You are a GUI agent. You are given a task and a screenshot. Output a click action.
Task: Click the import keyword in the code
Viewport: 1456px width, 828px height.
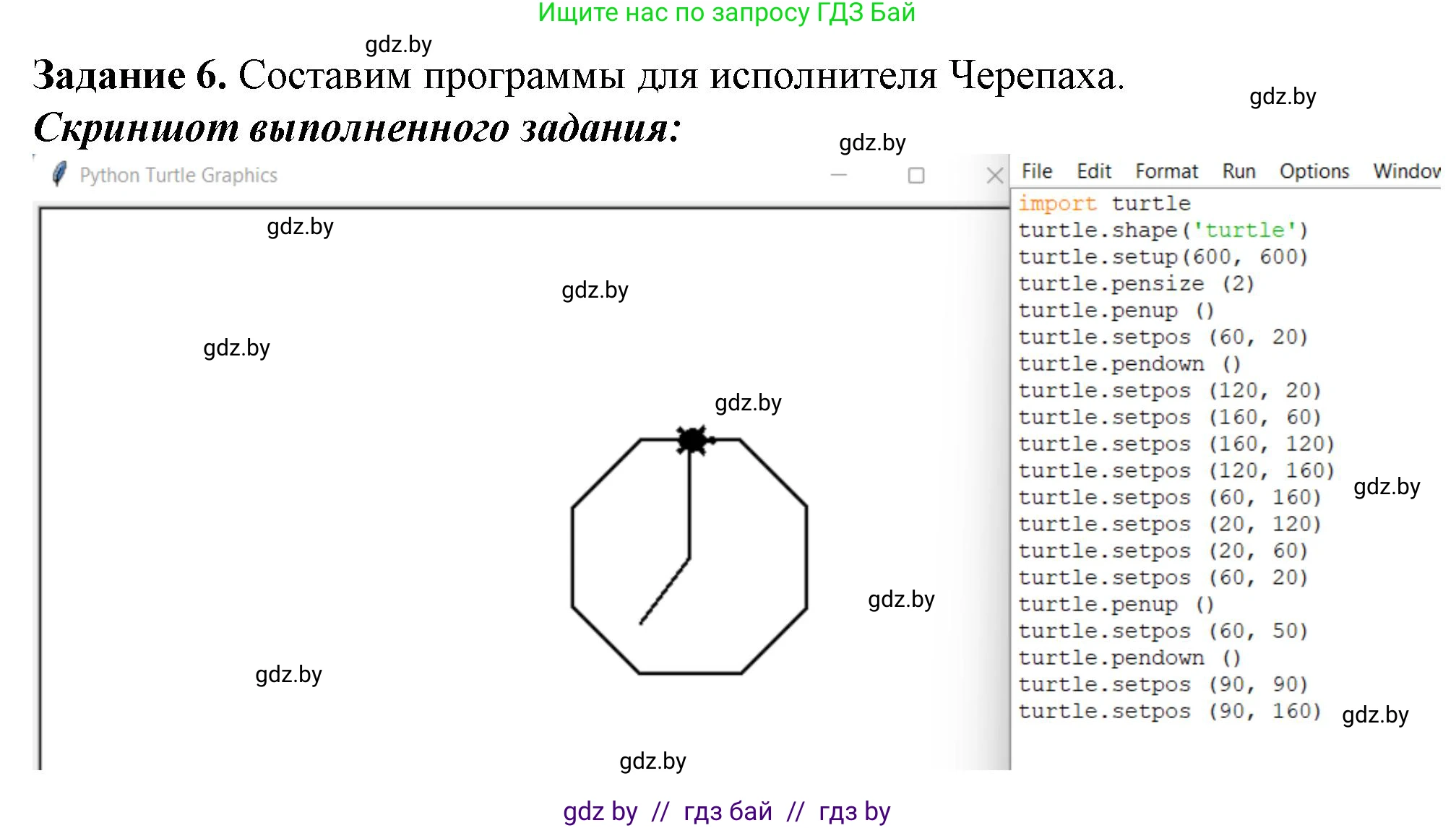(1057, 202)
